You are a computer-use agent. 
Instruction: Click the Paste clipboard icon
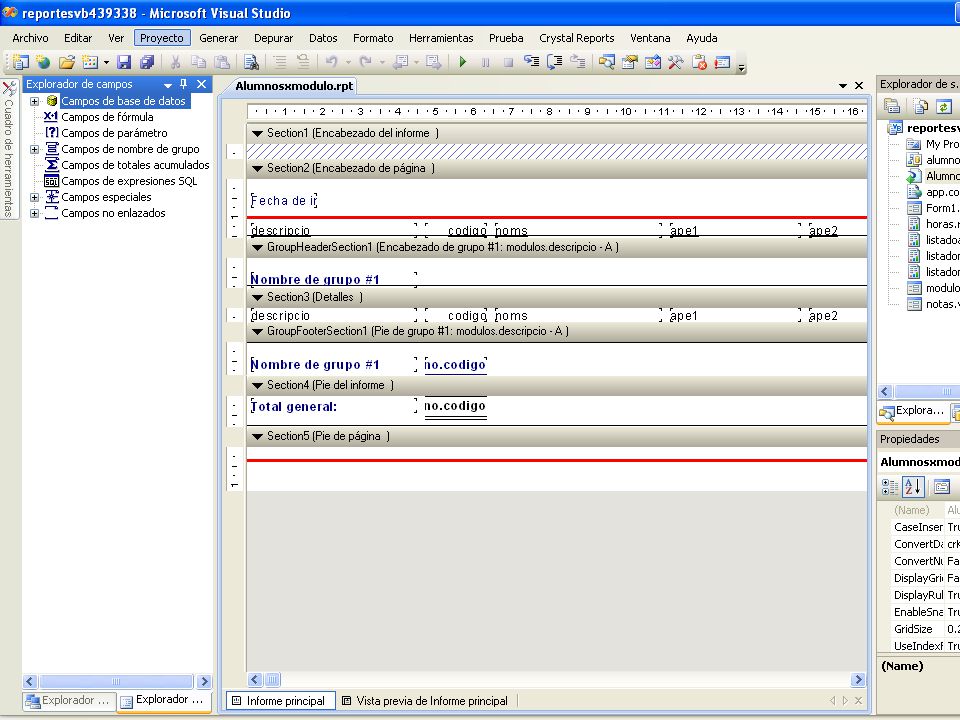[x=222, y=62]
